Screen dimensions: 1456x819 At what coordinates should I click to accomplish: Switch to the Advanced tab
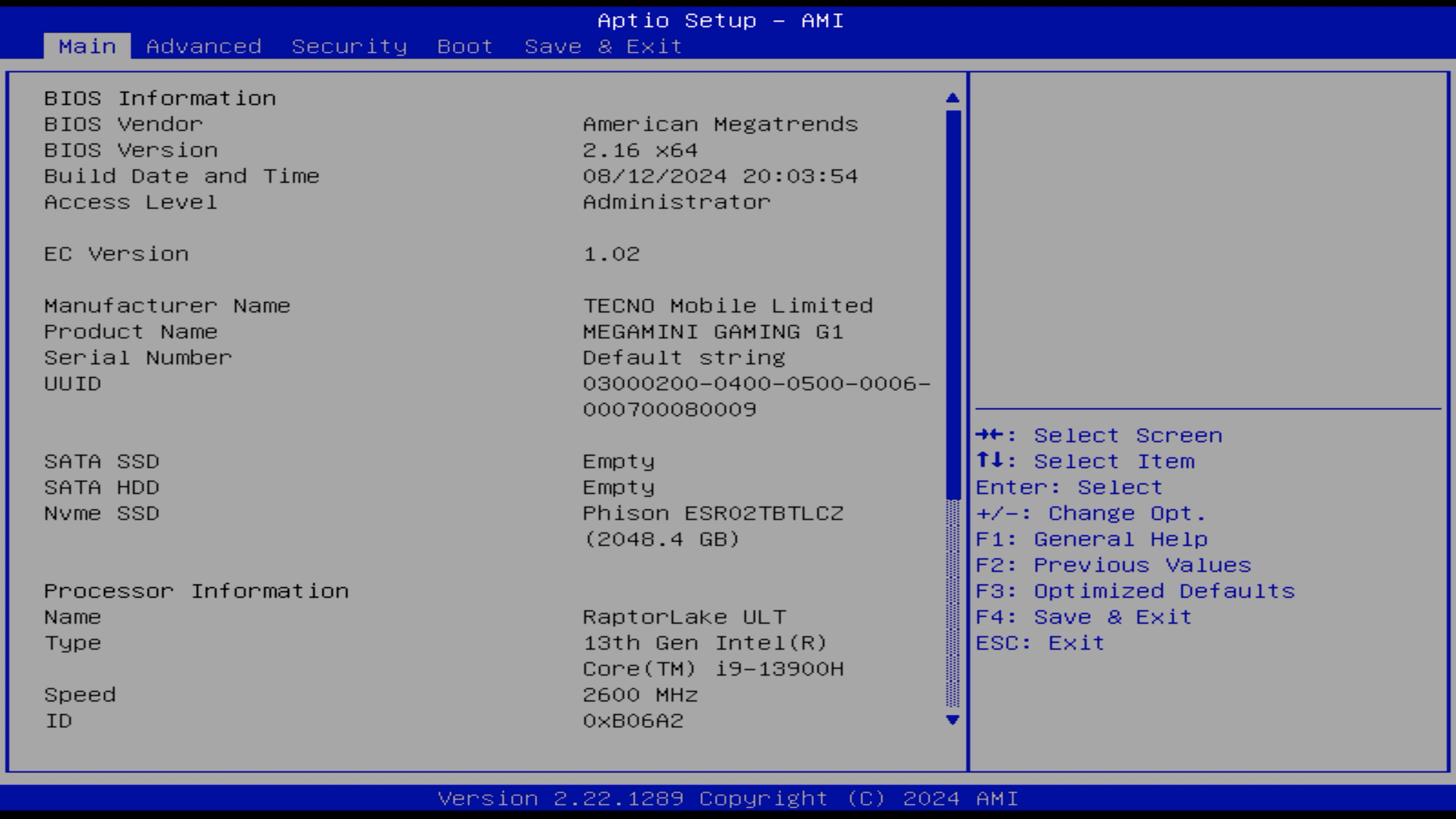point(204,46)
